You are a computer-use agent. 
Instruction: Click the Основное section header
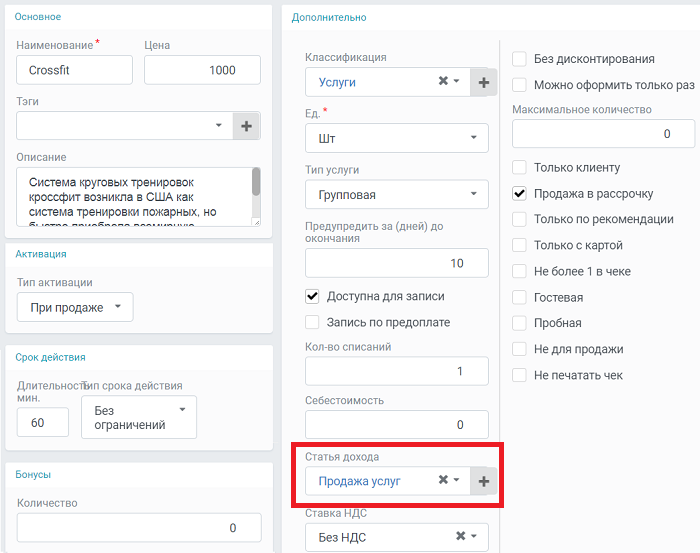coord(38,17)
